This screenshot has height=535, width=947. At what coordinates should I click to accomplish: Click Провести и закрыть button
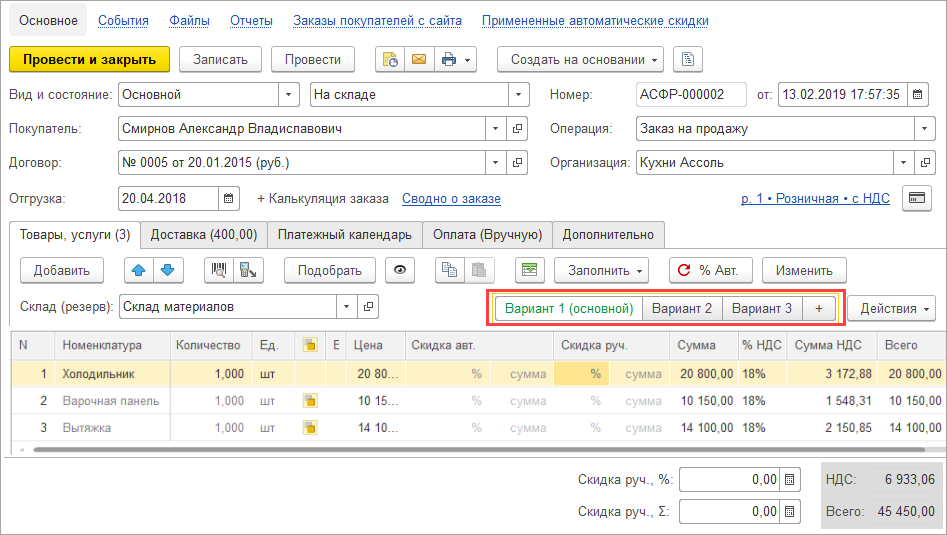coord(89,59)
